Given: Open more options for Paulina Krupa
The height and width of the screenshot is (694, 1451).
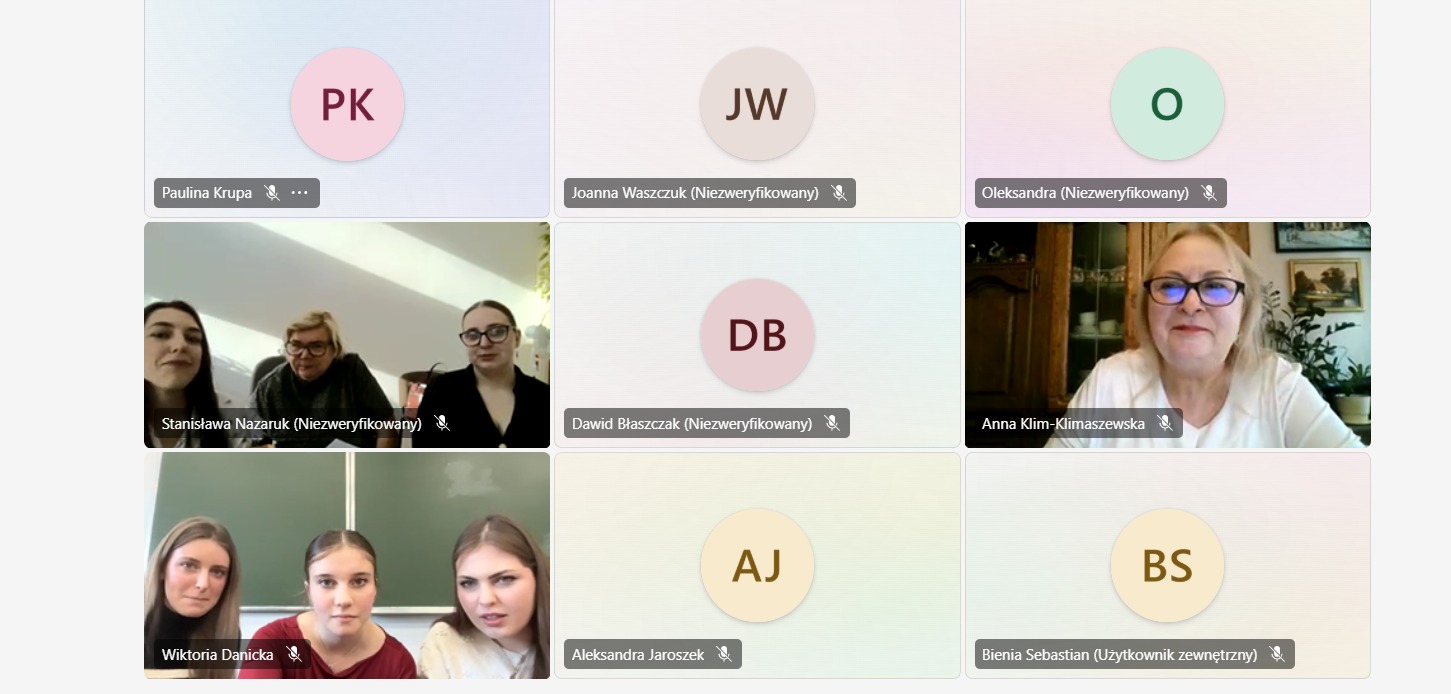Looking at the screenshot, I should pos(300,193).
